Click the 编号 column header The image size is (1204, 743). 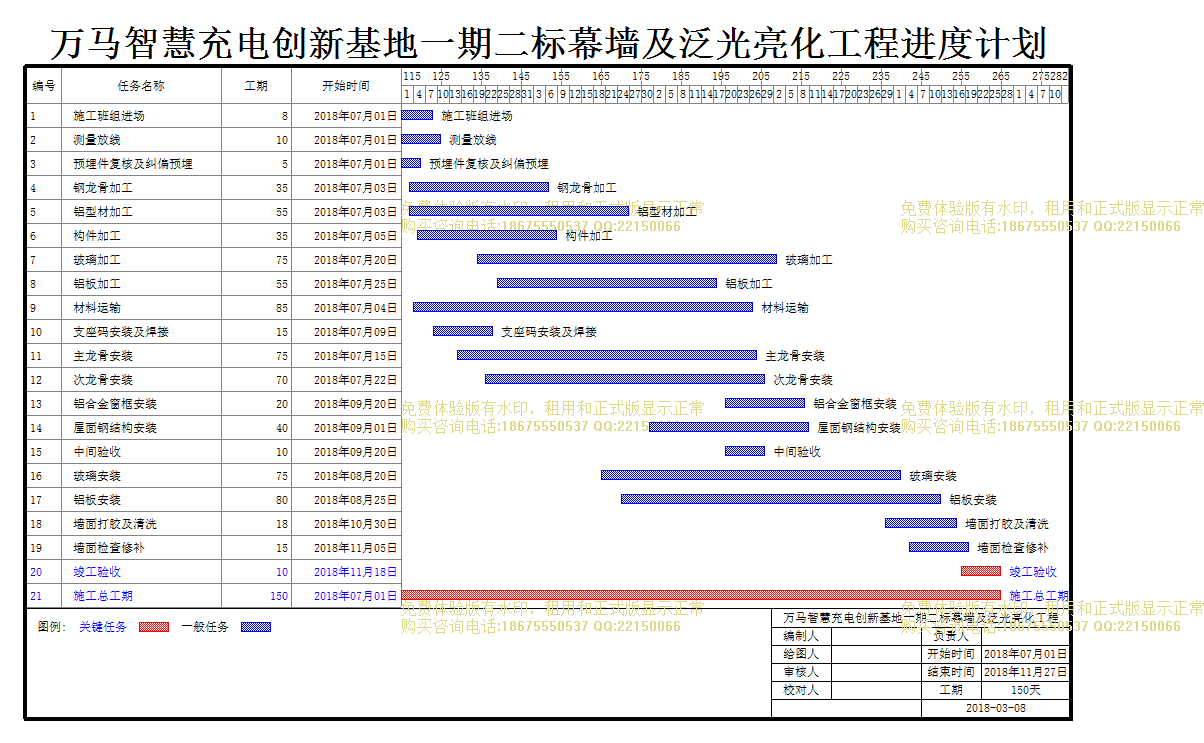click(x=44, y=86)
